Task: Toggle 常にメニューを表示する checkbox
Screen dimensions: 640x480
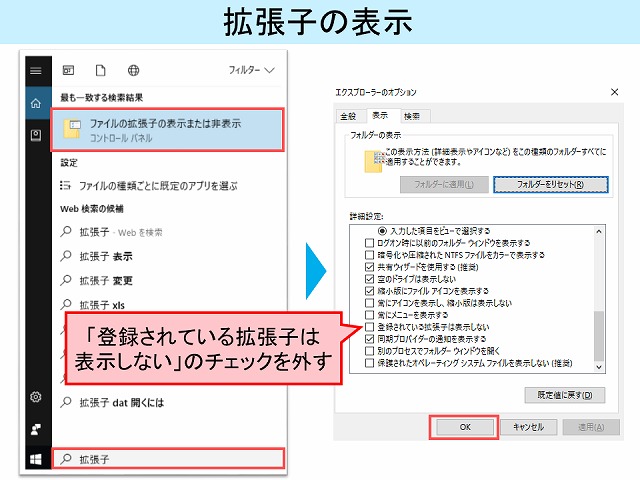Action: [369, 315]
